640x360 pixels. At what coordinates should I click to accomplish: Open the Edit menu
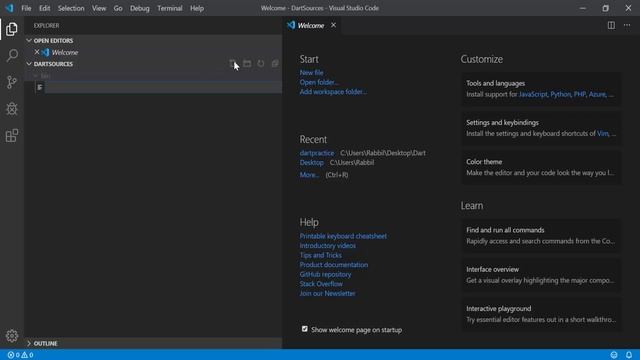(44, 8)
